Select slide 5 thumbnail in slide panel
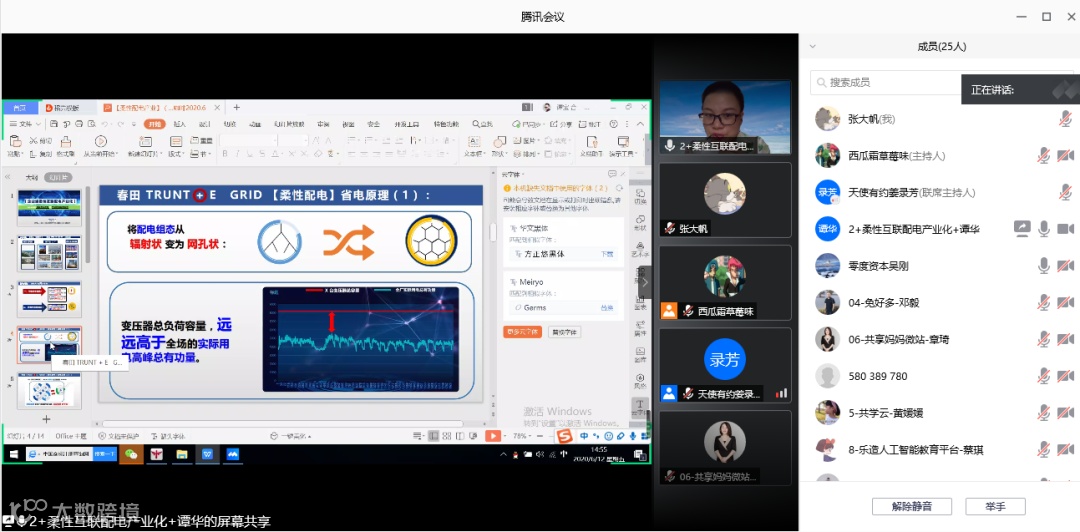The width and height of the screenshot is (1080, 532). click(x=49, y=390)
